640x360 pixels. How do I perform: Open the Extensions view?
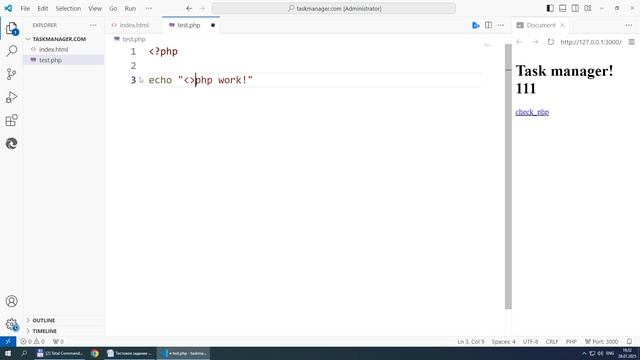[11, 120]
